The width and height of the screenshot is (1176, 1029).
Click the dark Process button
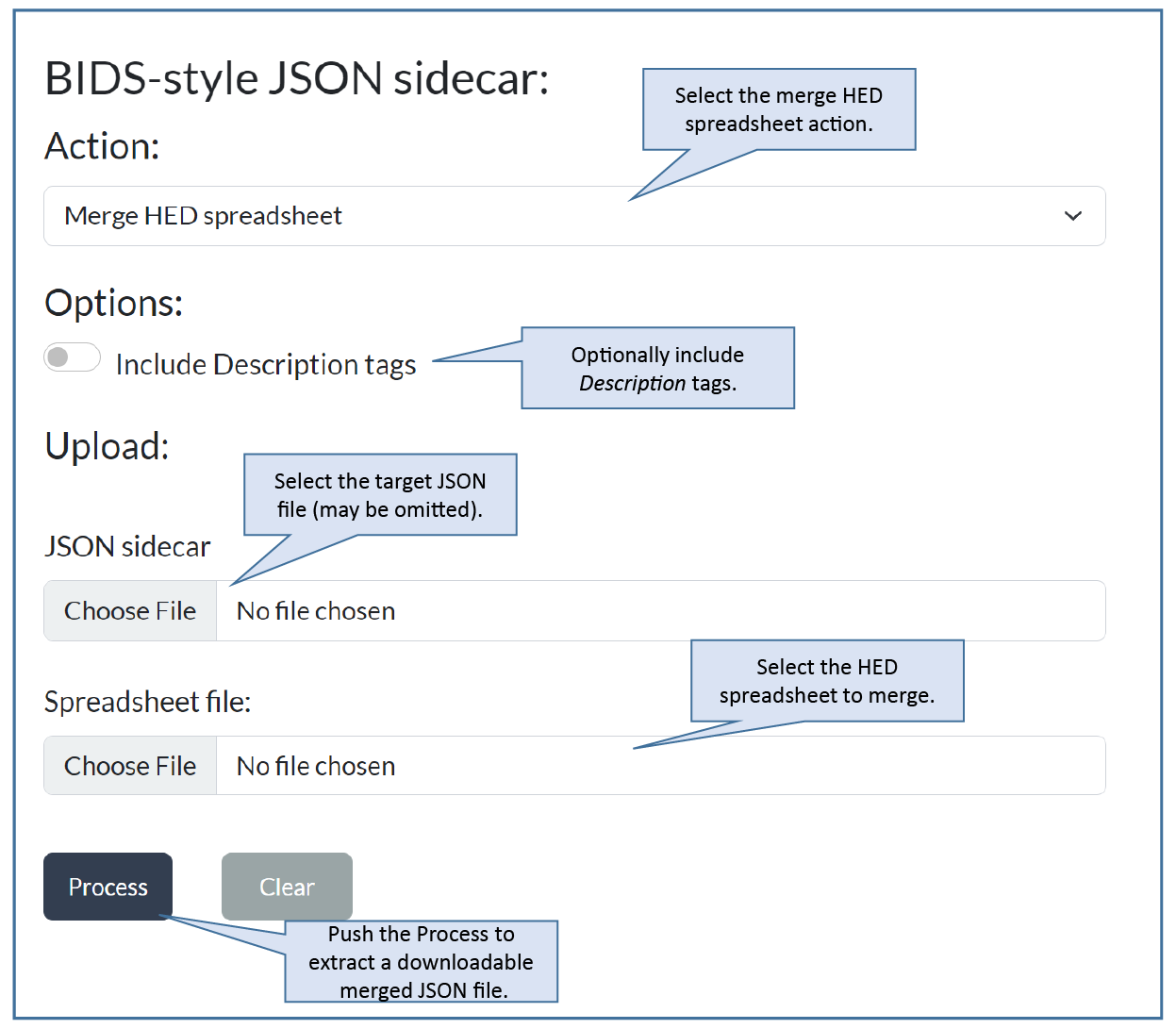(108, 887)
